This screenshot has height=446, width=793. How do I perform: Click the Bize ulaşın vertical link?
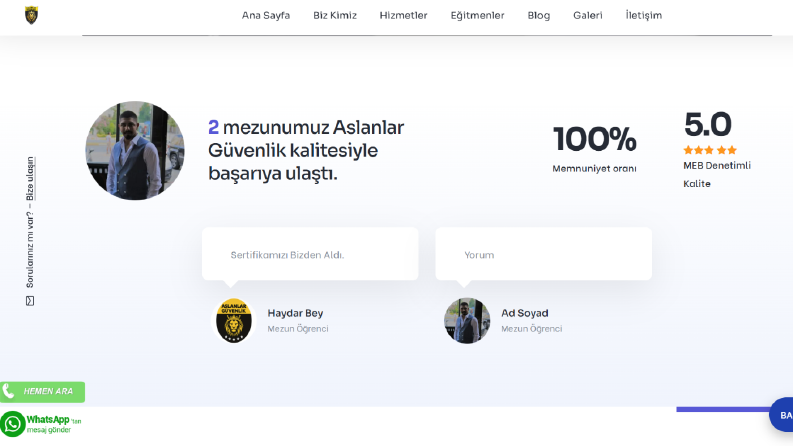coord(30,179)
